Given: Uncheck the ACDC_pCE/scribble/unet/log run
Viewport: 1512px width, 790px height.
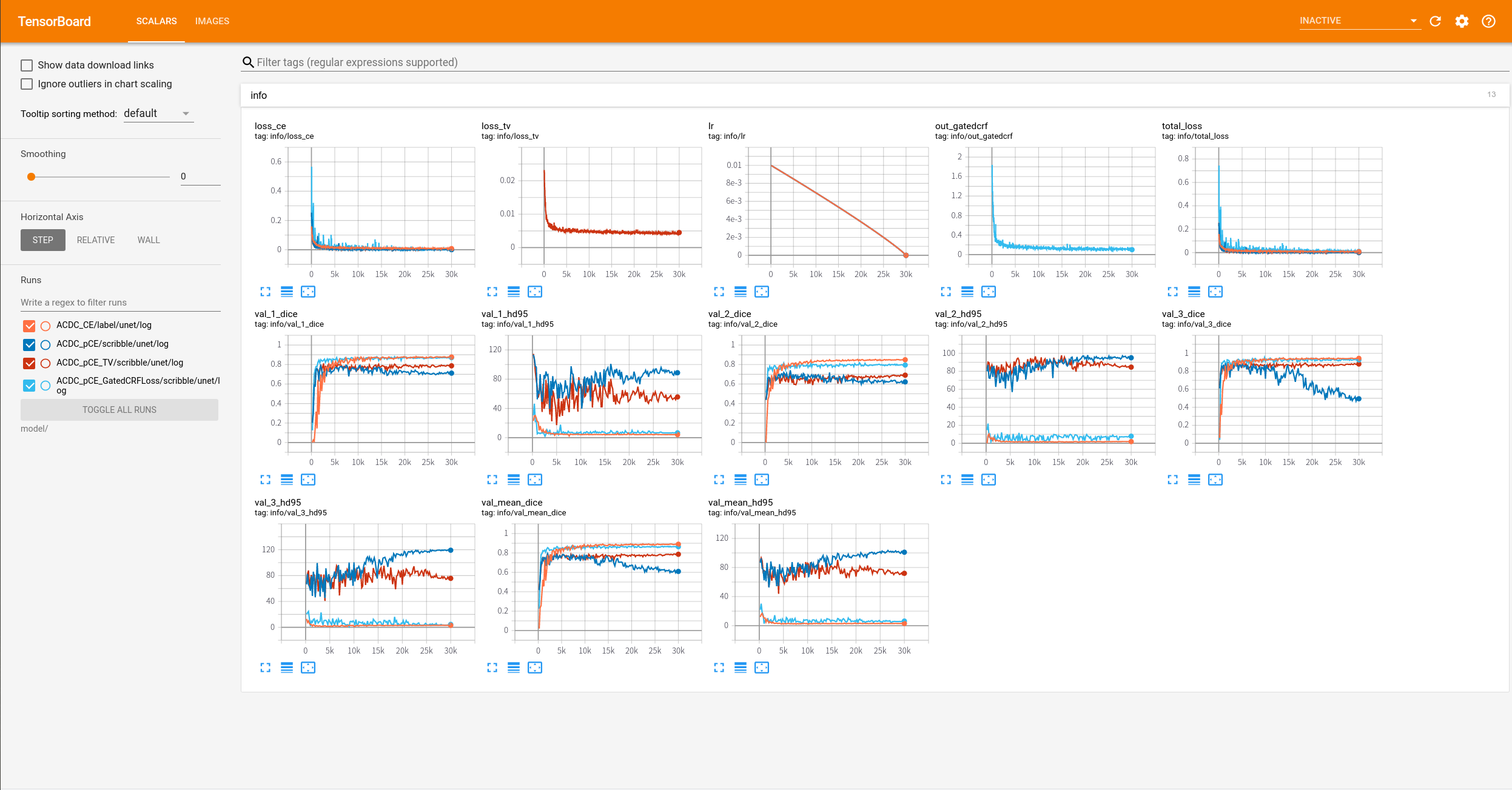Looking at the screenshot, I should (x=29, y=344).
